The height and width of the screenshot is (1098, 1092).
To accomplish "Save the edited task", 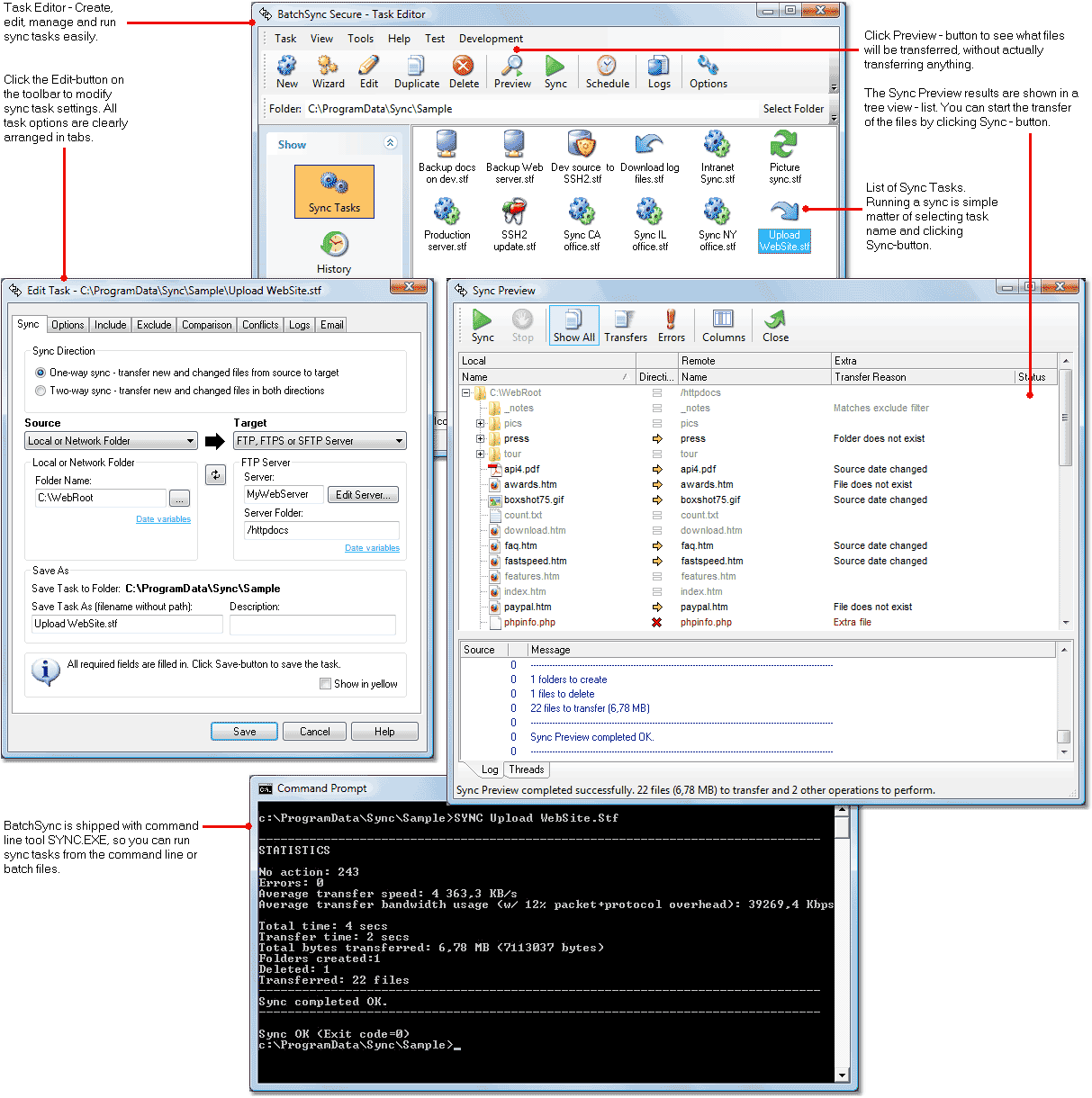I will click(243, 731).
